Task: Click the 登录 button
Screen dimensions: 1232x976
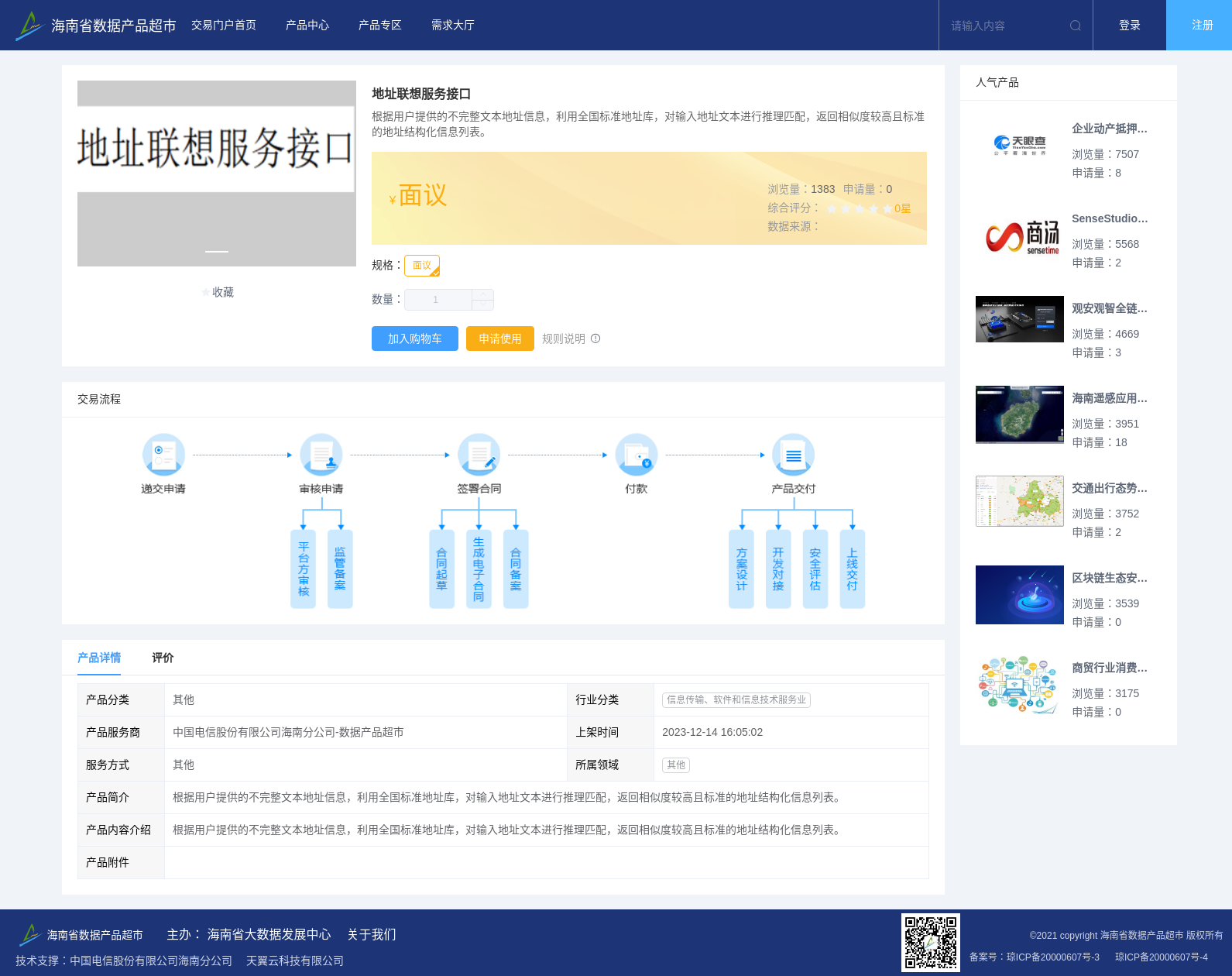Action: click(x=1130, y=26)
